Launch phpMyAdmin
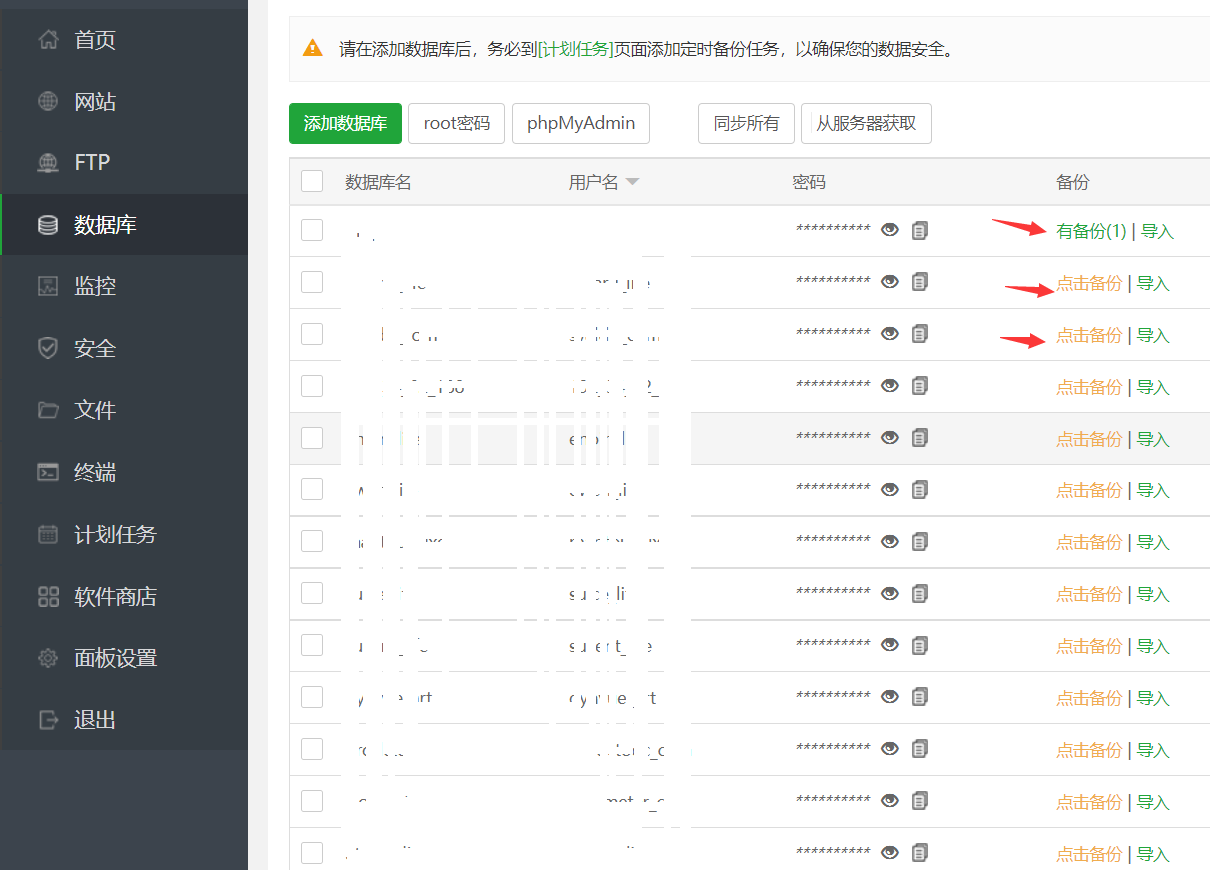Viewport: 1210px width, 870px height. [581, 124]
